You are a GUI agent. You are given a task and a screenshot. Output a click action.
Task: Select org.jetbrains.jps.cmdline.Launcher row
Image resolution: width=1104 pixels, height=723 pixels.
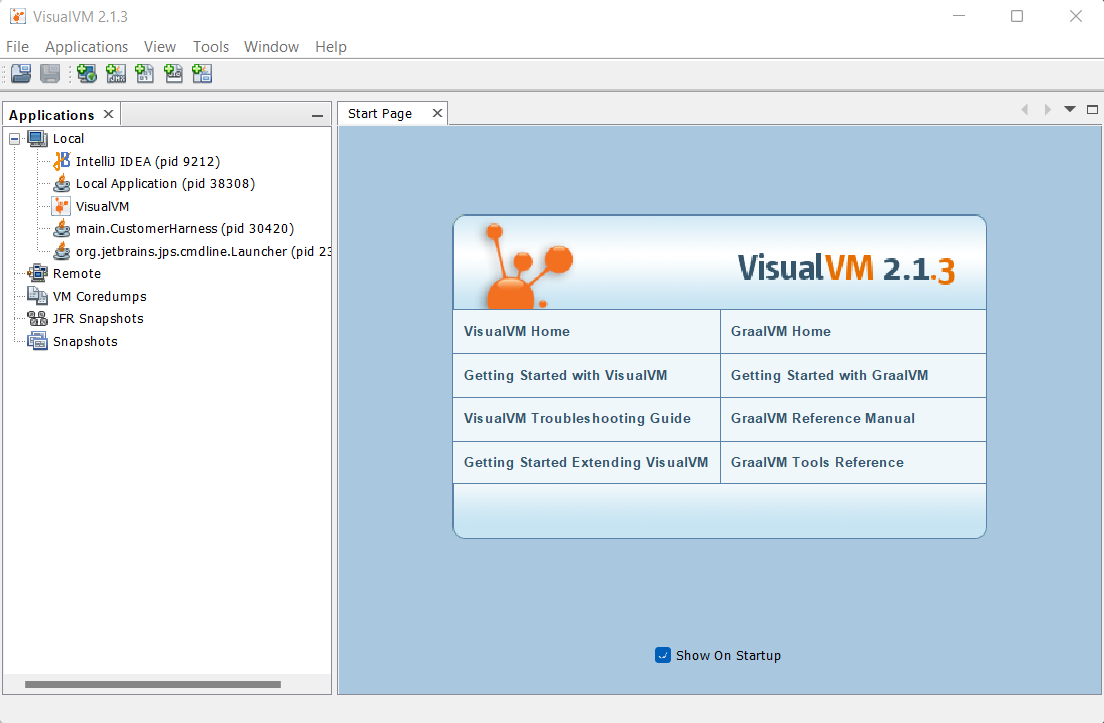pyautogui.click(x=203, y=251)
